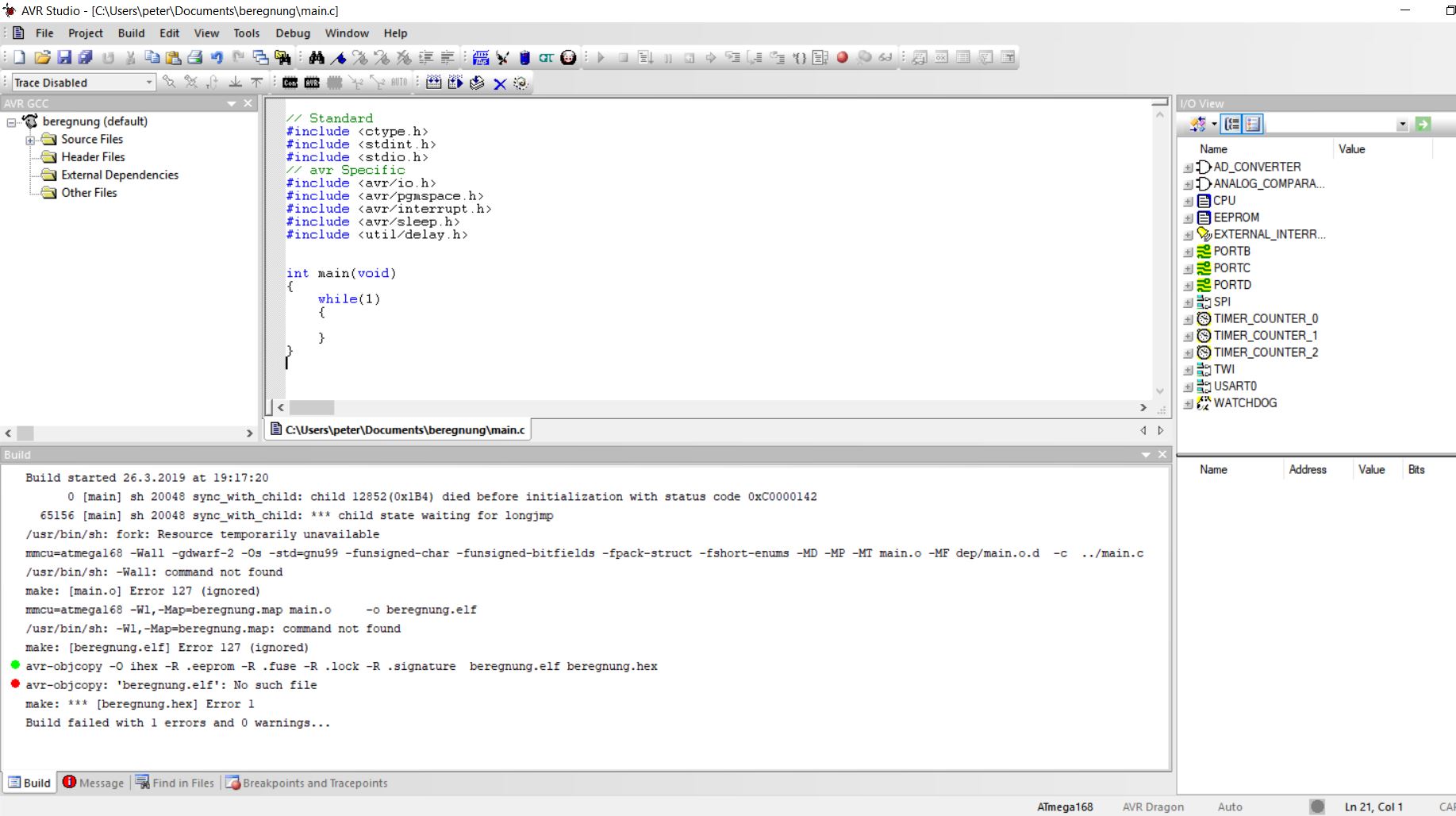Switch to the Message tab
The height and width of the screenshot is (816, 1456).
click(94, 783)
